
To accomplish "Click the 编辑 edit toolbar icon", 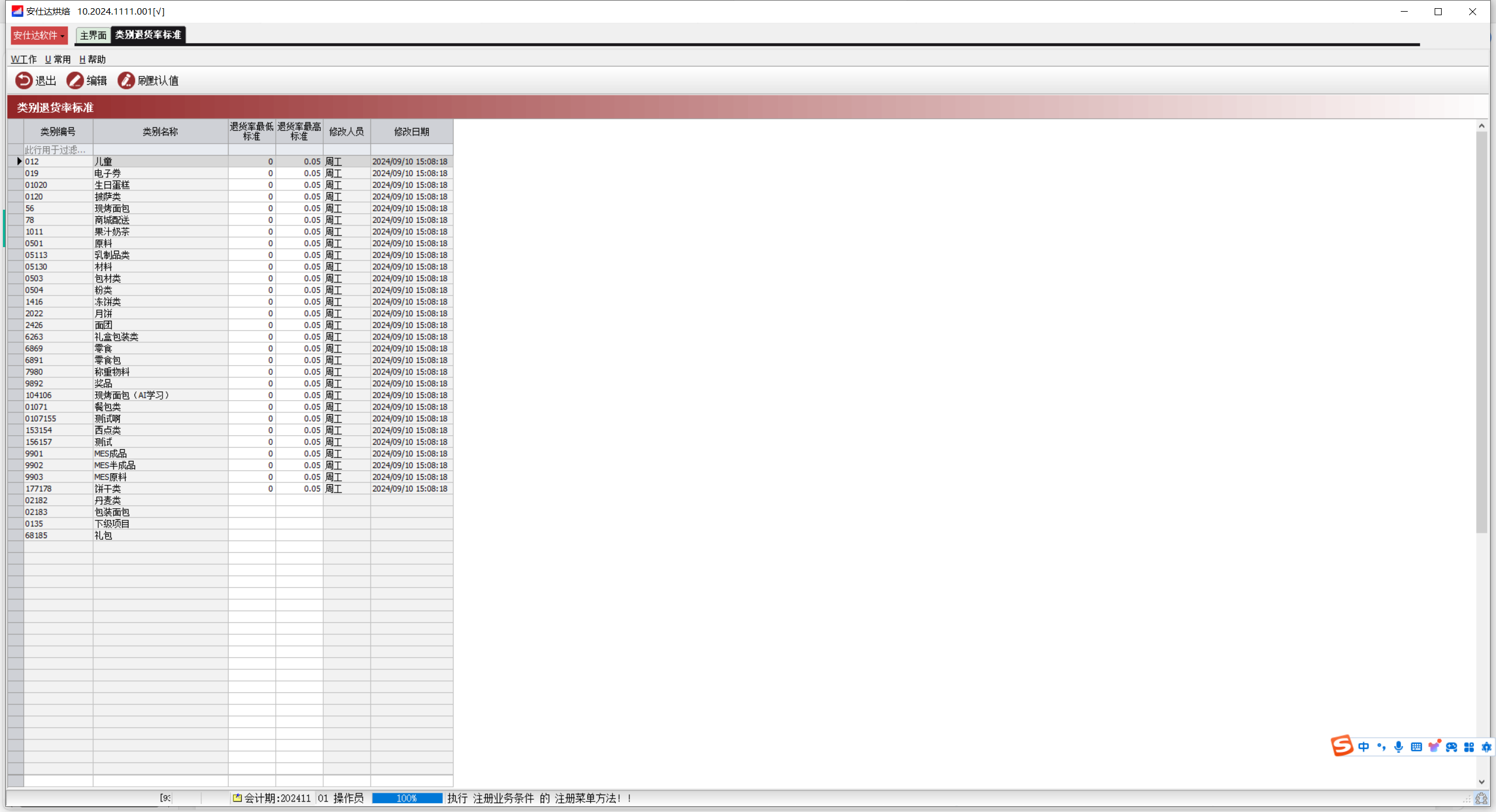I will [75, 81].
